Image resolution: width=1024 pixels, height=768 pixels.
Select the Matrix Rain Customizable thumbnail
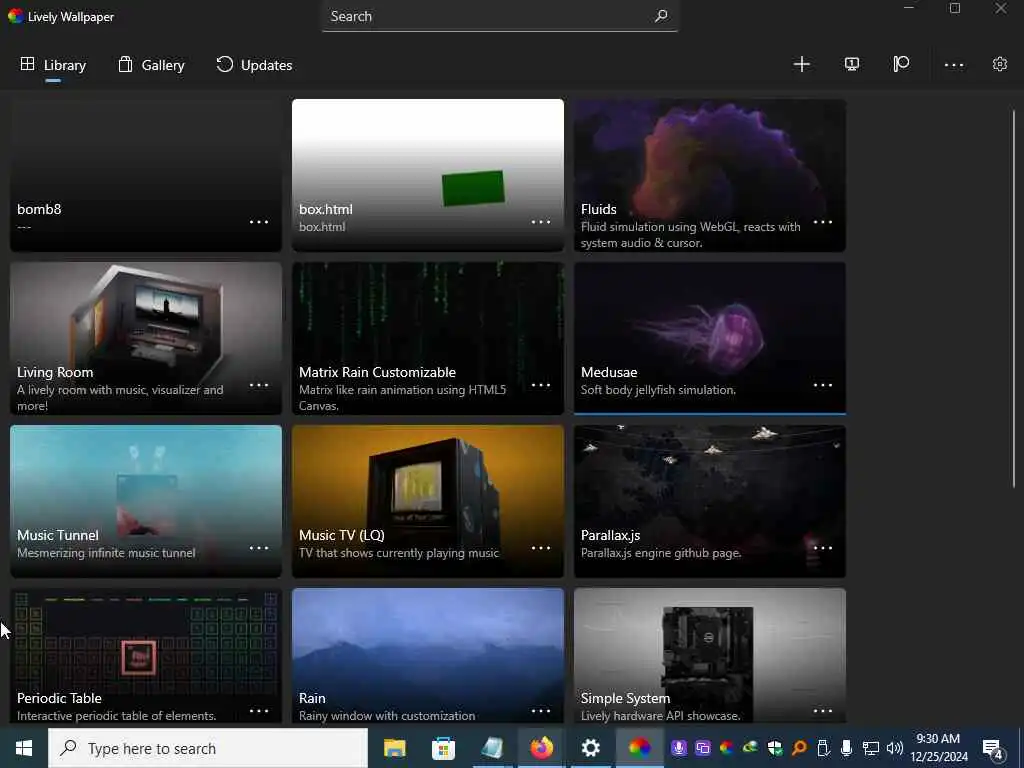tap(428, 338)
